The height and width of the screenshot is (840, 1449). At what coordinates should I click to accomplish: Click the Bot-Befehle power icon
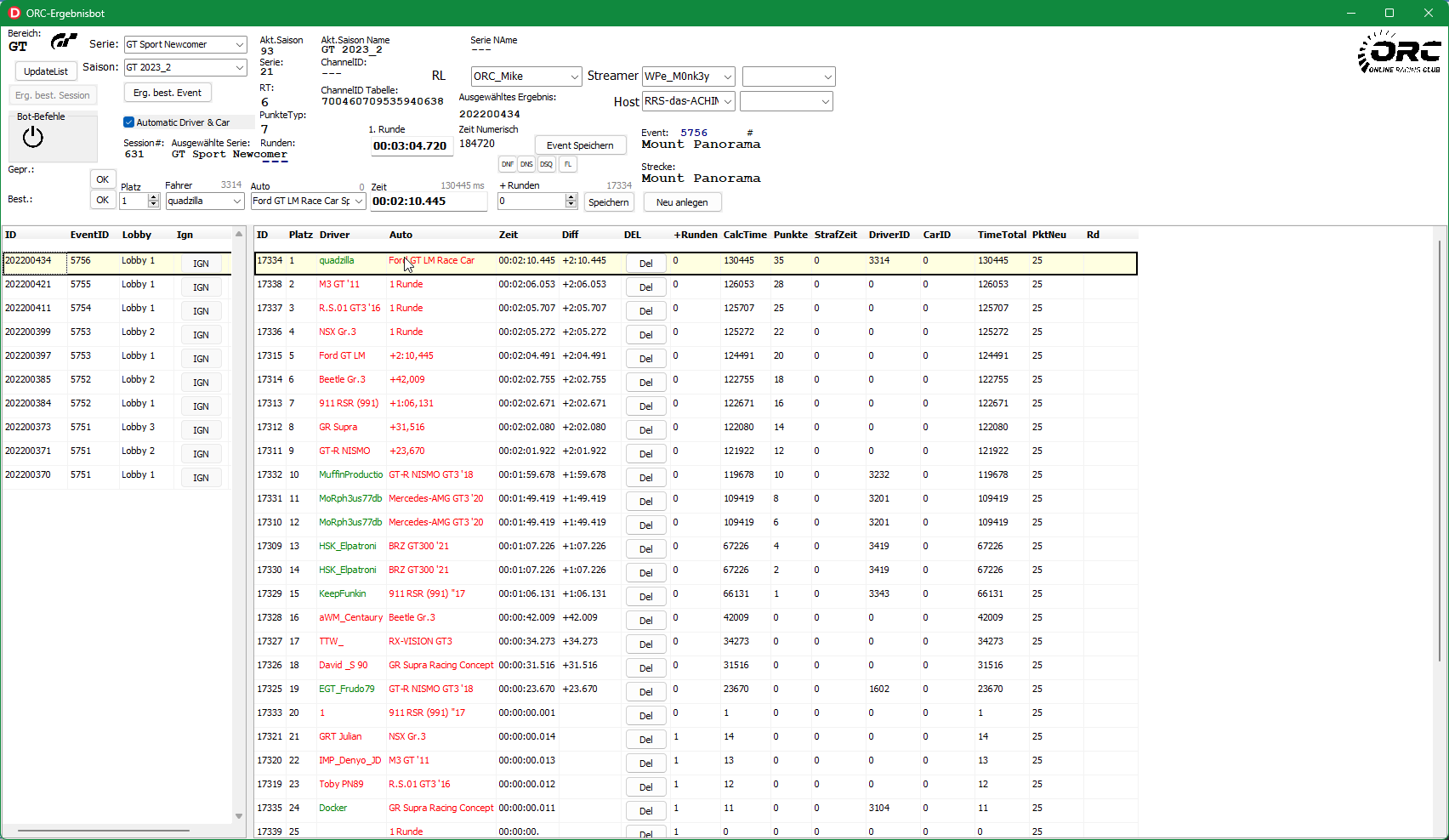point(33,137)
